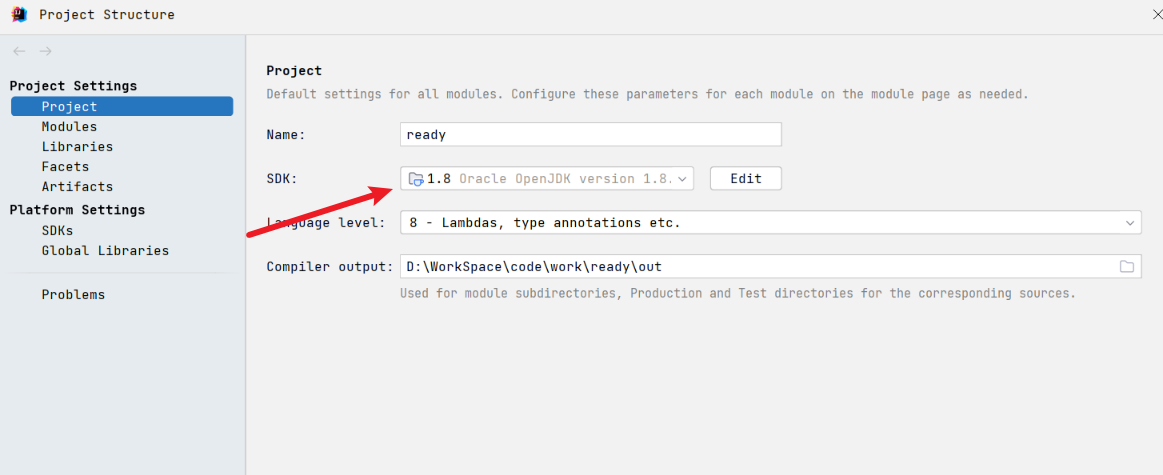Click the JDK folder icon in SDK field
The height and width of the screenshot is (475, 1163).
point(416,179)
